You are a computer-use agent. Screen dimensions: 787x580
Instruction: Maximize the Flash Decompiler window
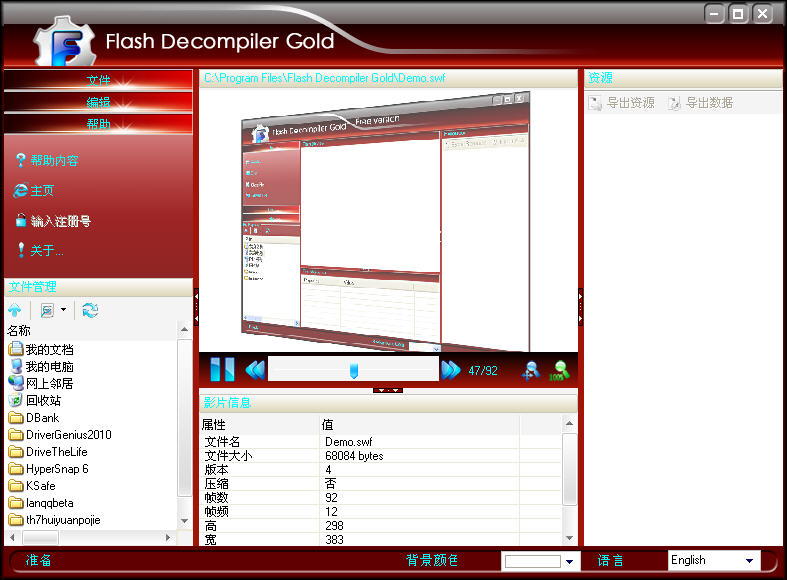point(738,14)
